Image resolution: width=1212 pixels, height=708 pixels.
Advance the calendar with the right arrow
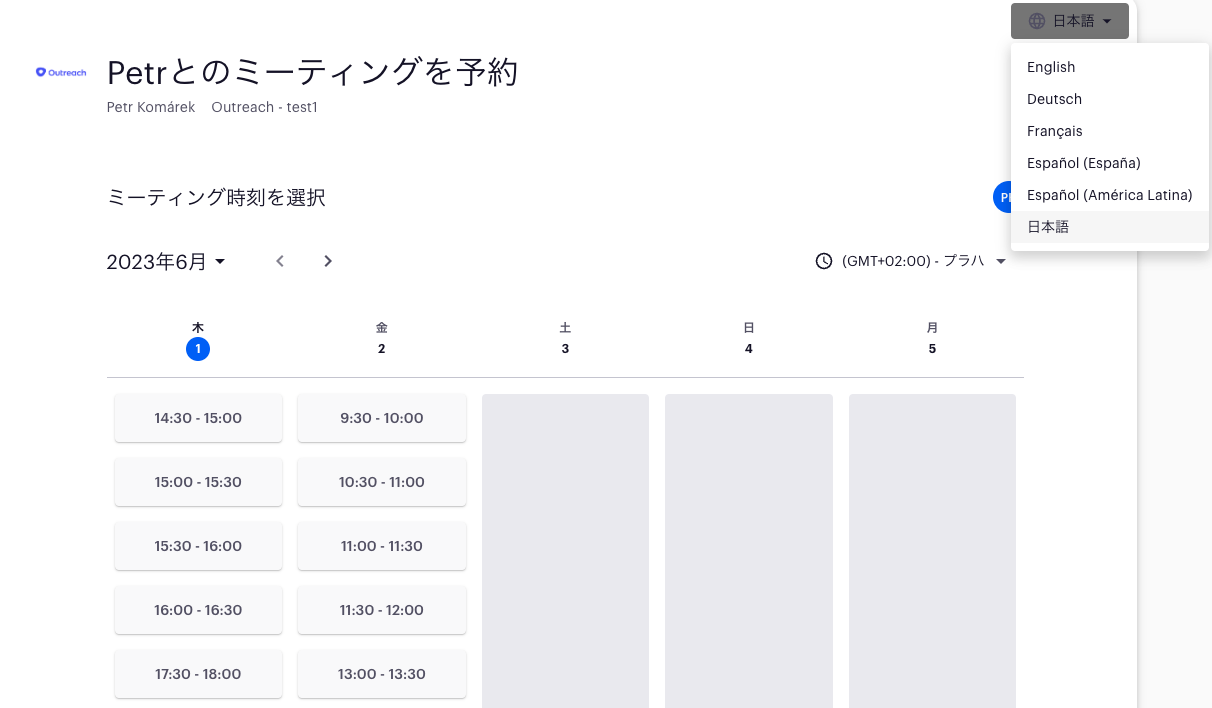328,261
